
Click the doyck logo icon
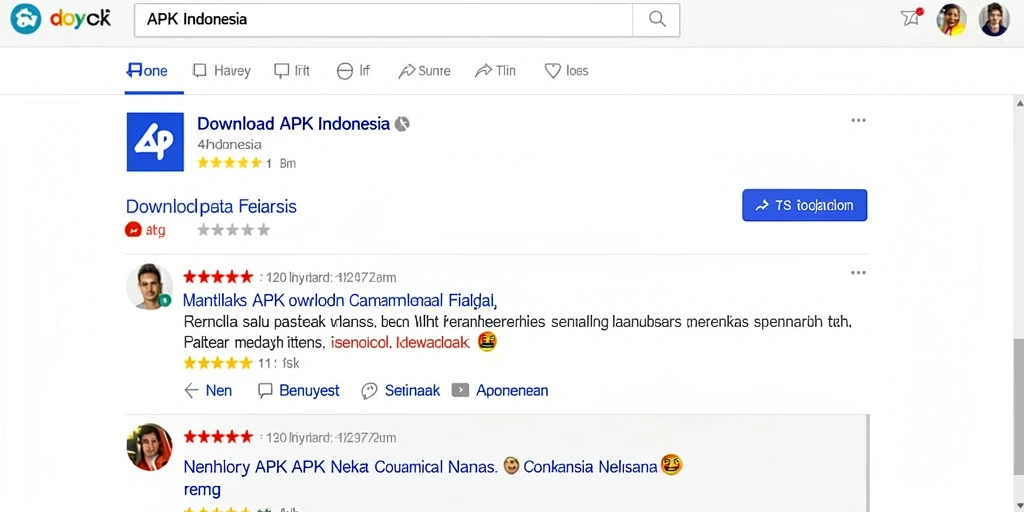click(25, 19)
